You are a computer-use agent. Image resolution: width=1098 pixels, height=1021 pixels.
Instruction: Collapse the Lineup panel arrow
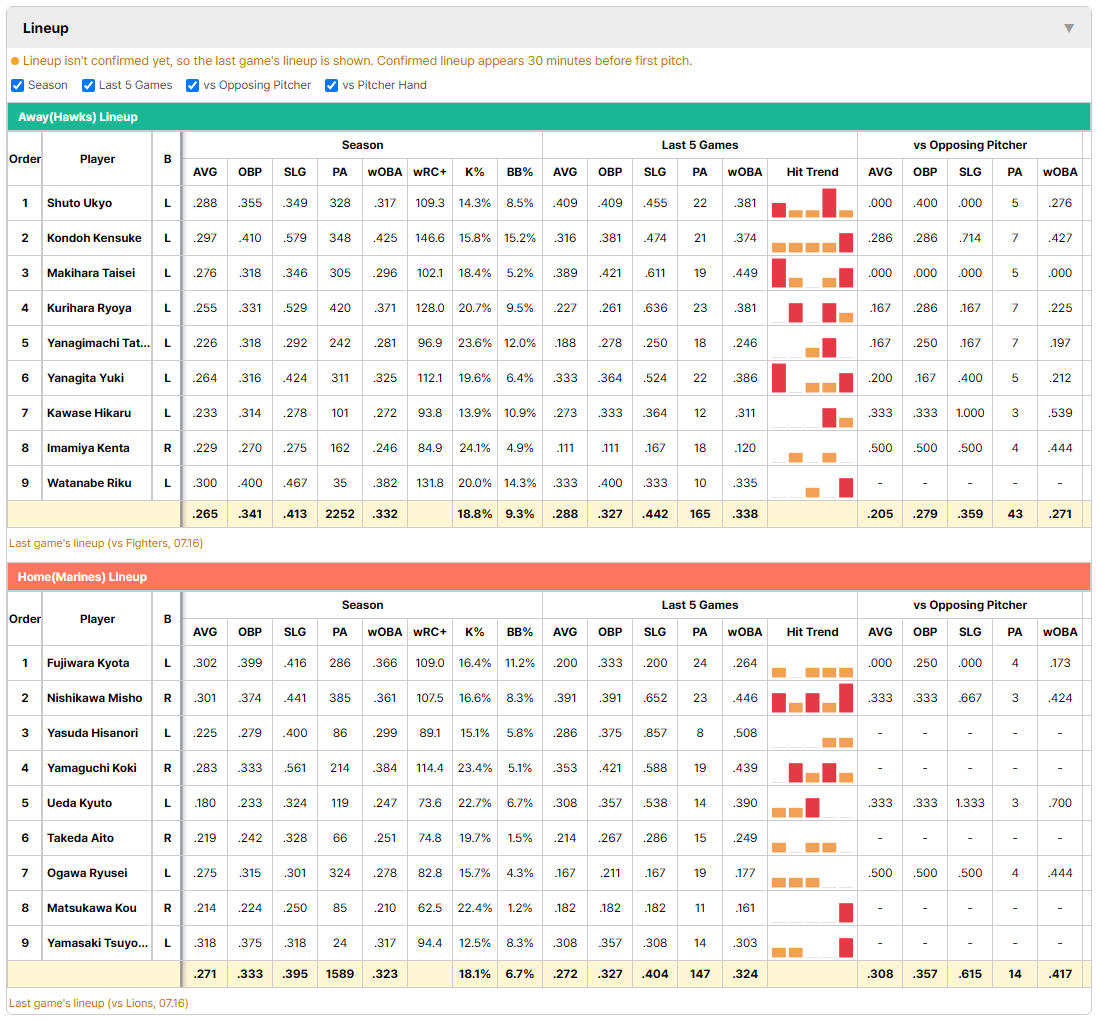click(1069, 28)
